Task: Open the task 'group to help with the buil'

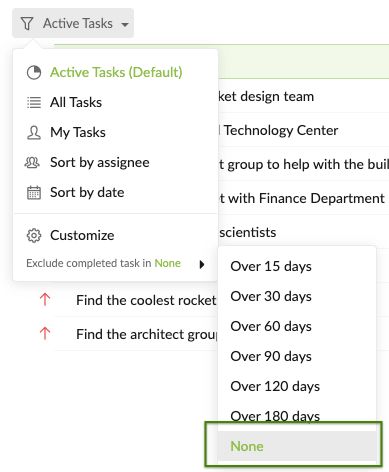Action: pyautogui.click(x=304, y=164)
